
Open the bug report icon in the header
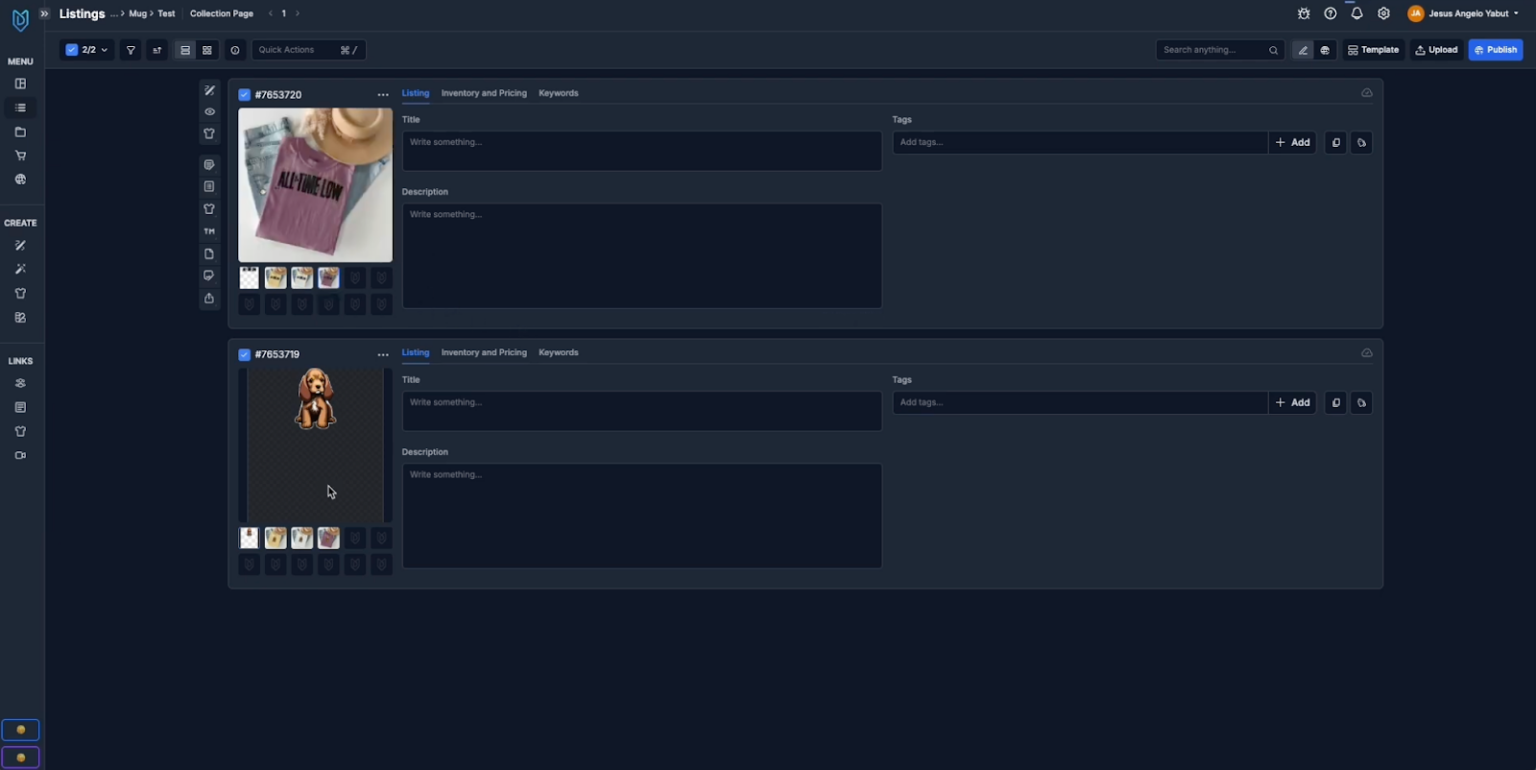click(x=1303, y=14)
